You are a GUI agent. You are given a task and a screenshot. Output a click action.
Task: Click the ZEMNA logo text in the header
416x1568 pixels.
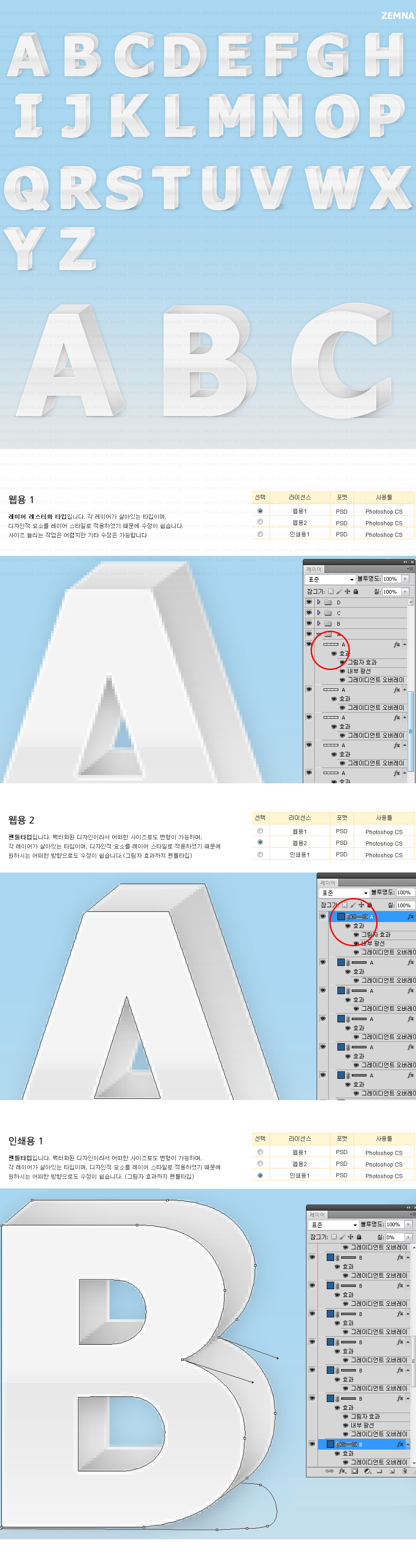[x=397, y=15]
